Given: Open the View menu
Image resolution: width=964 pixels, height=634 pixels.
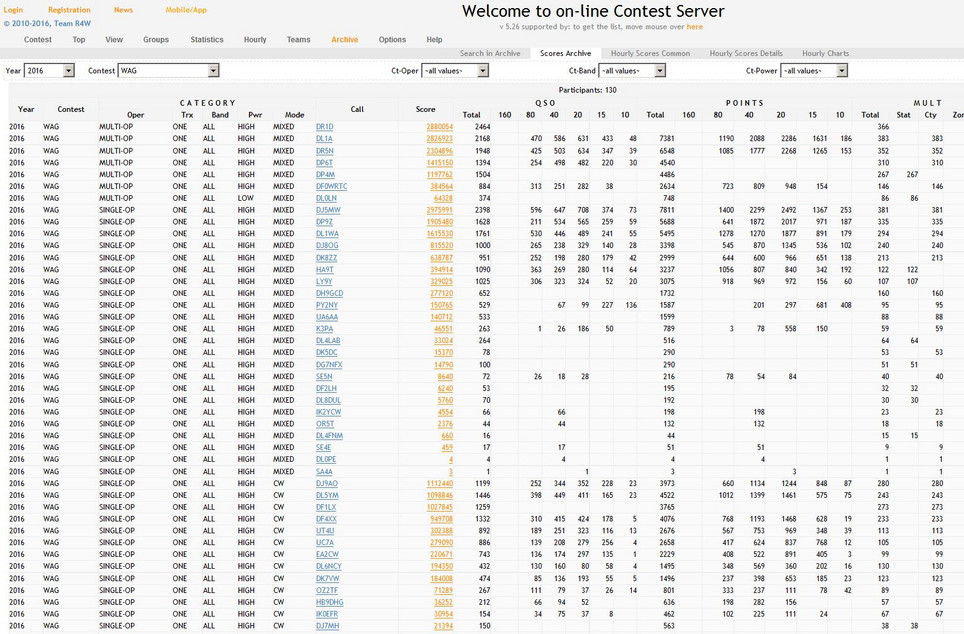Looking at the screenshot, I should click(x=114, y=39).
